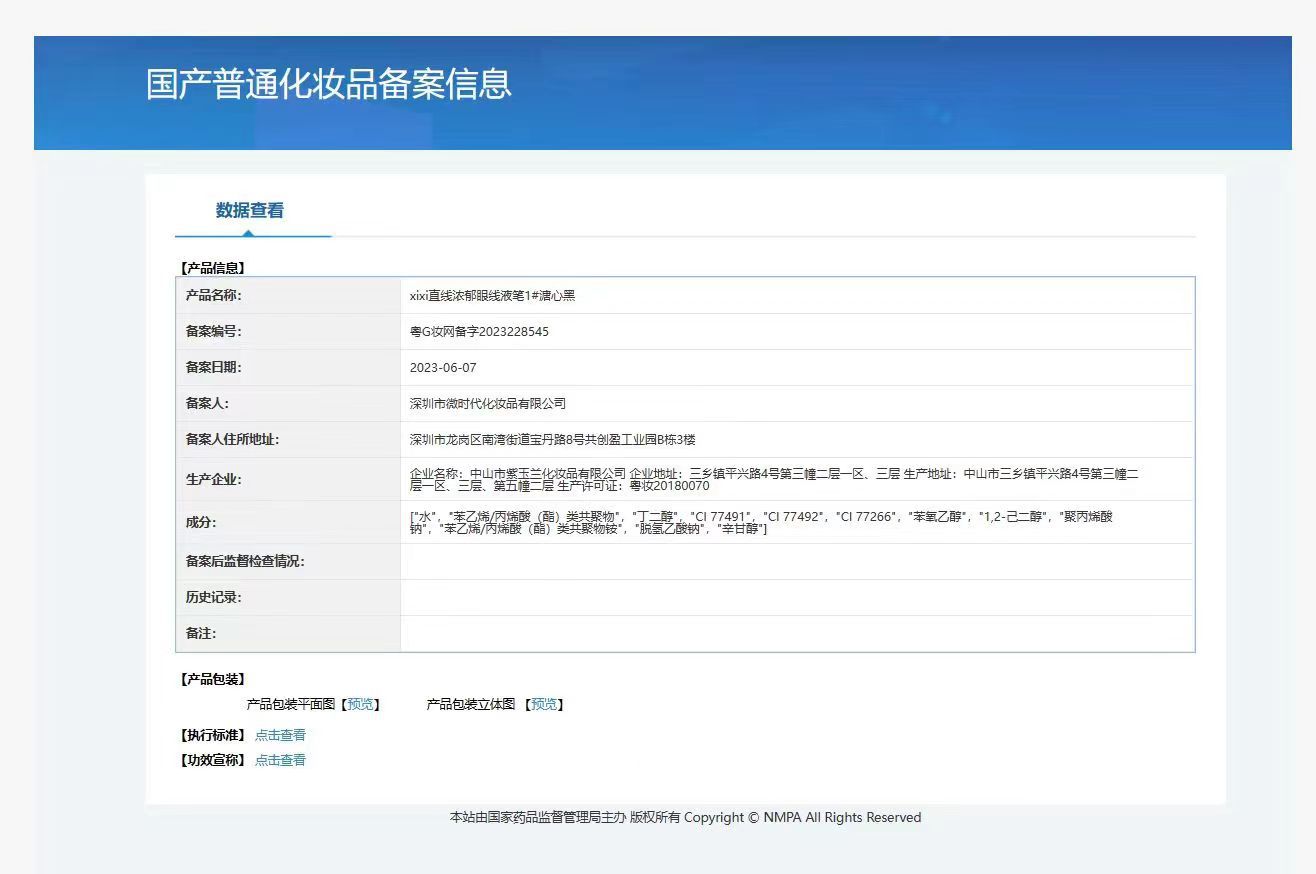Select filing date 2023-06-07
The image size is (1316, 874).
443,368
